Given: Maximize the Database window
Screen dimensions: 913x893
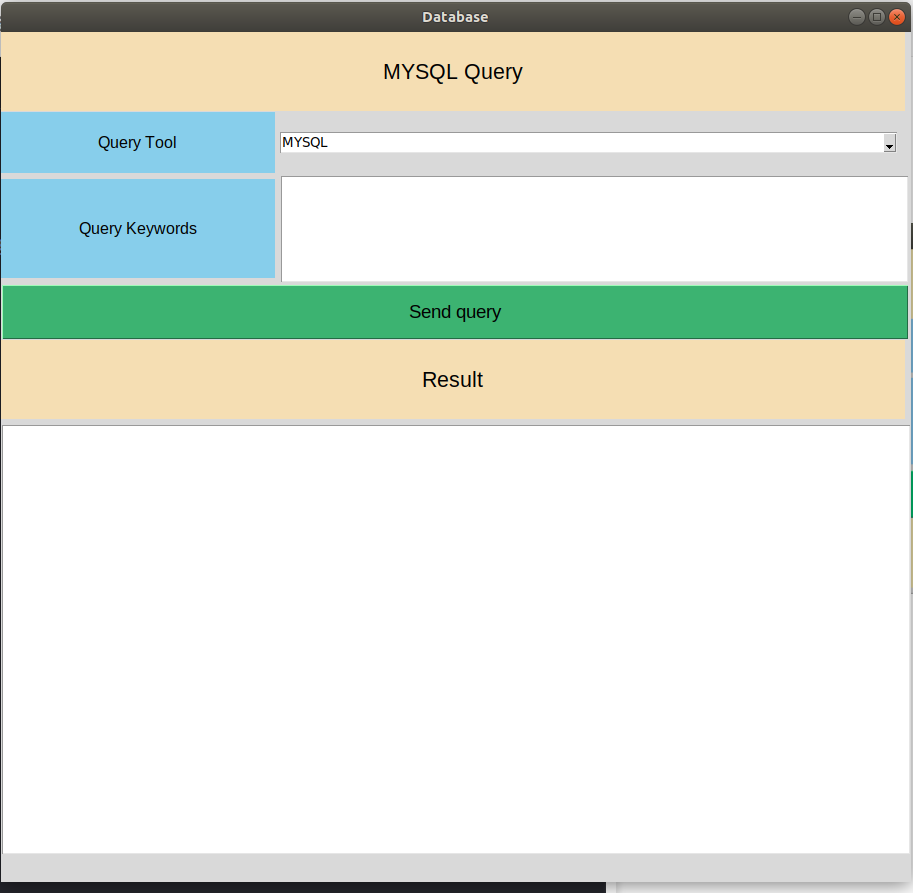Looking at the screenshot, I should (x=877, y=17).
